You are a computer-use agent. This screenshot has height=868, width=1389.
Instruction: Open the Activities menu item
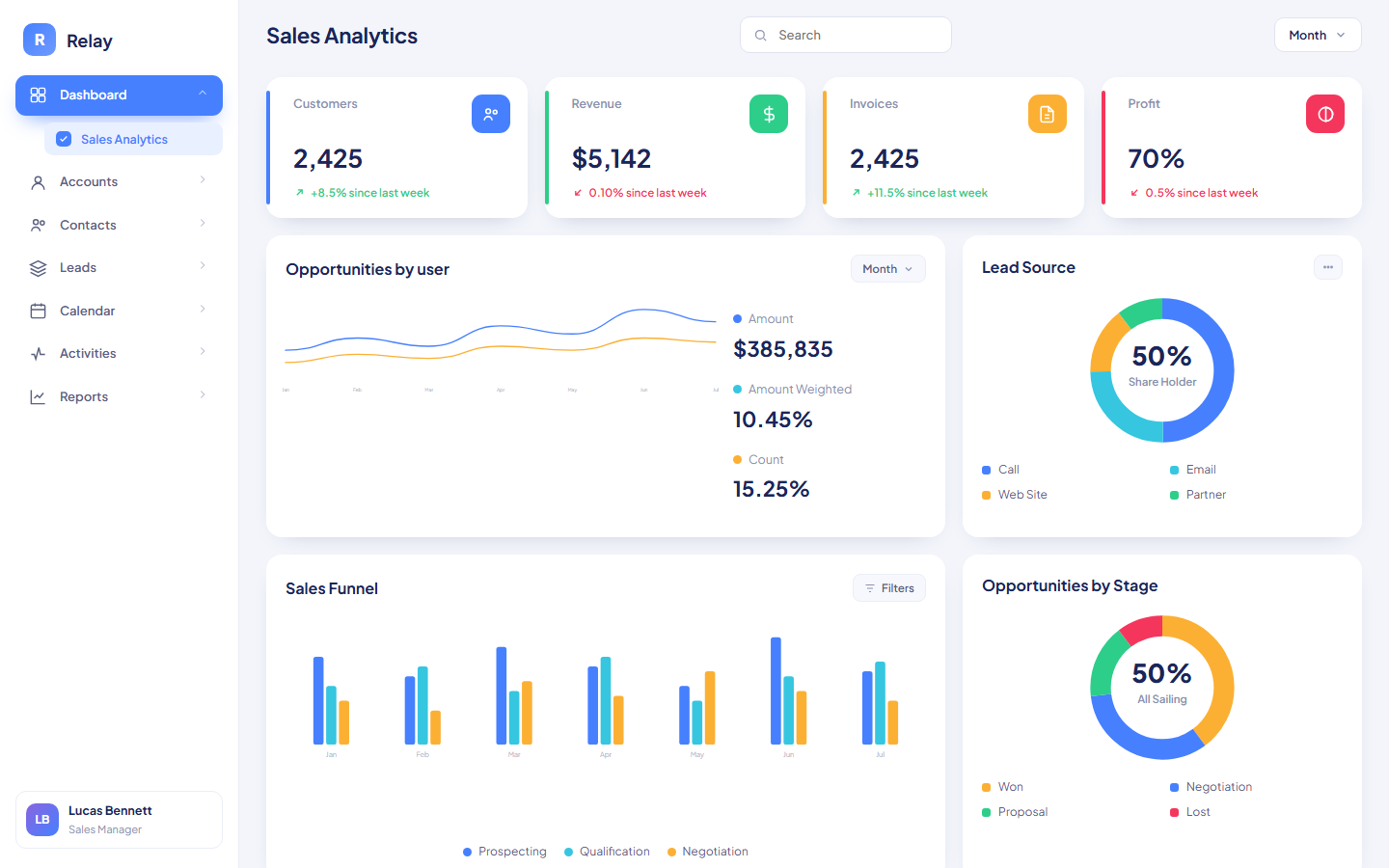tap(119, 354)
